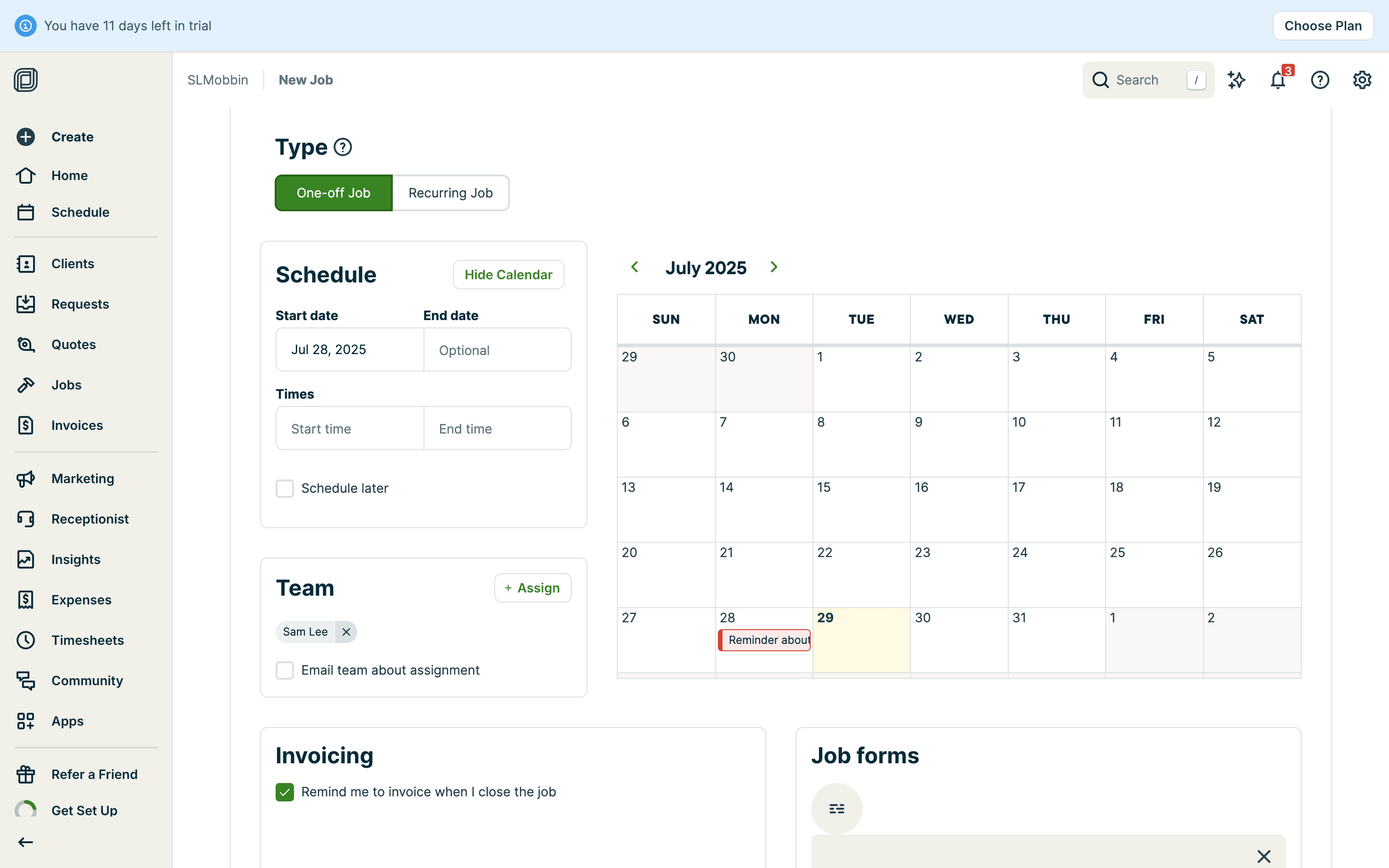The width and height of the screenshot is (1389, 868).
Task: Click the help question mark in header
Action: [1320, 80]
